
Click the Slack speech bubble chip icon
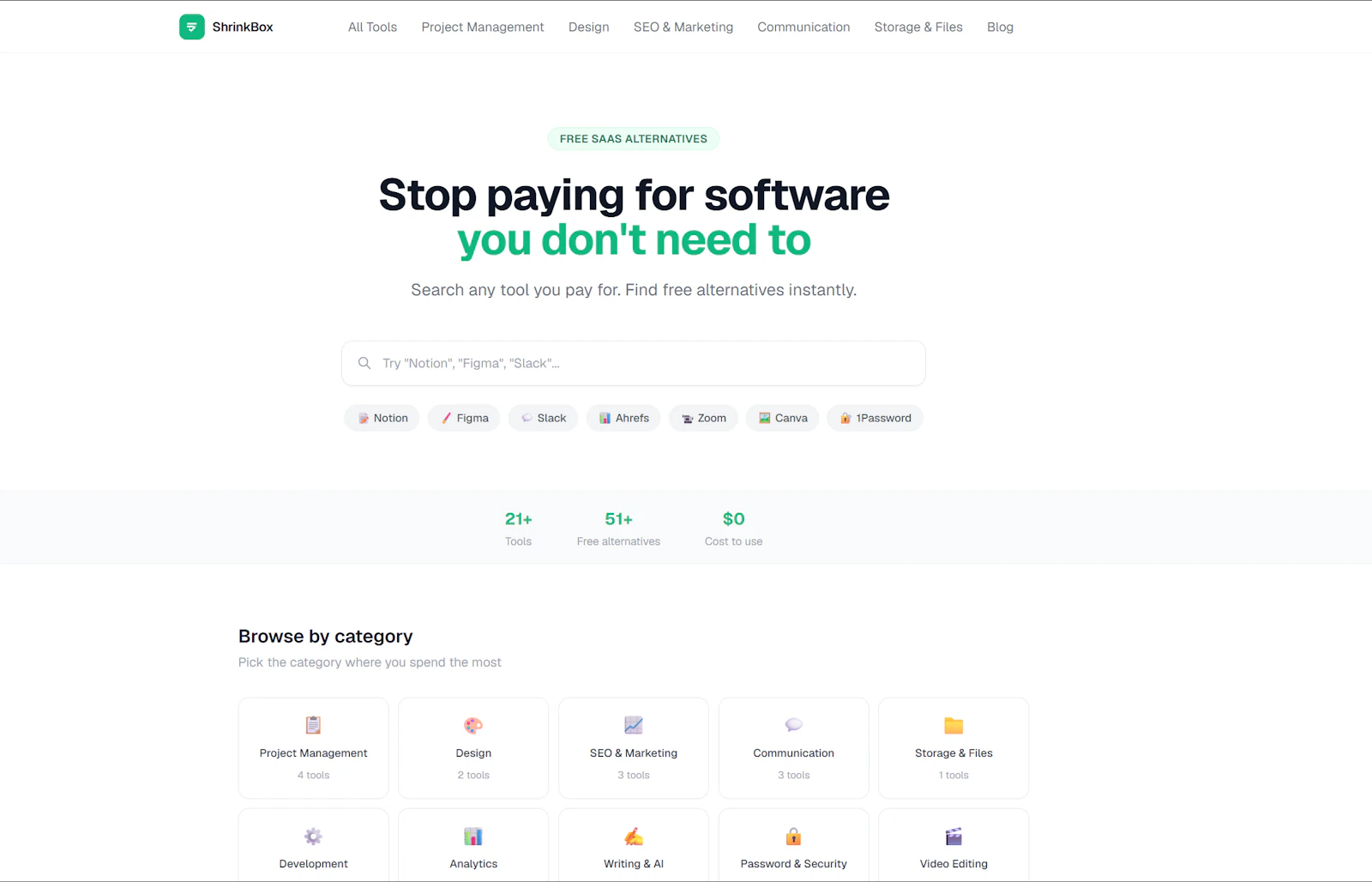pos(527,418)
